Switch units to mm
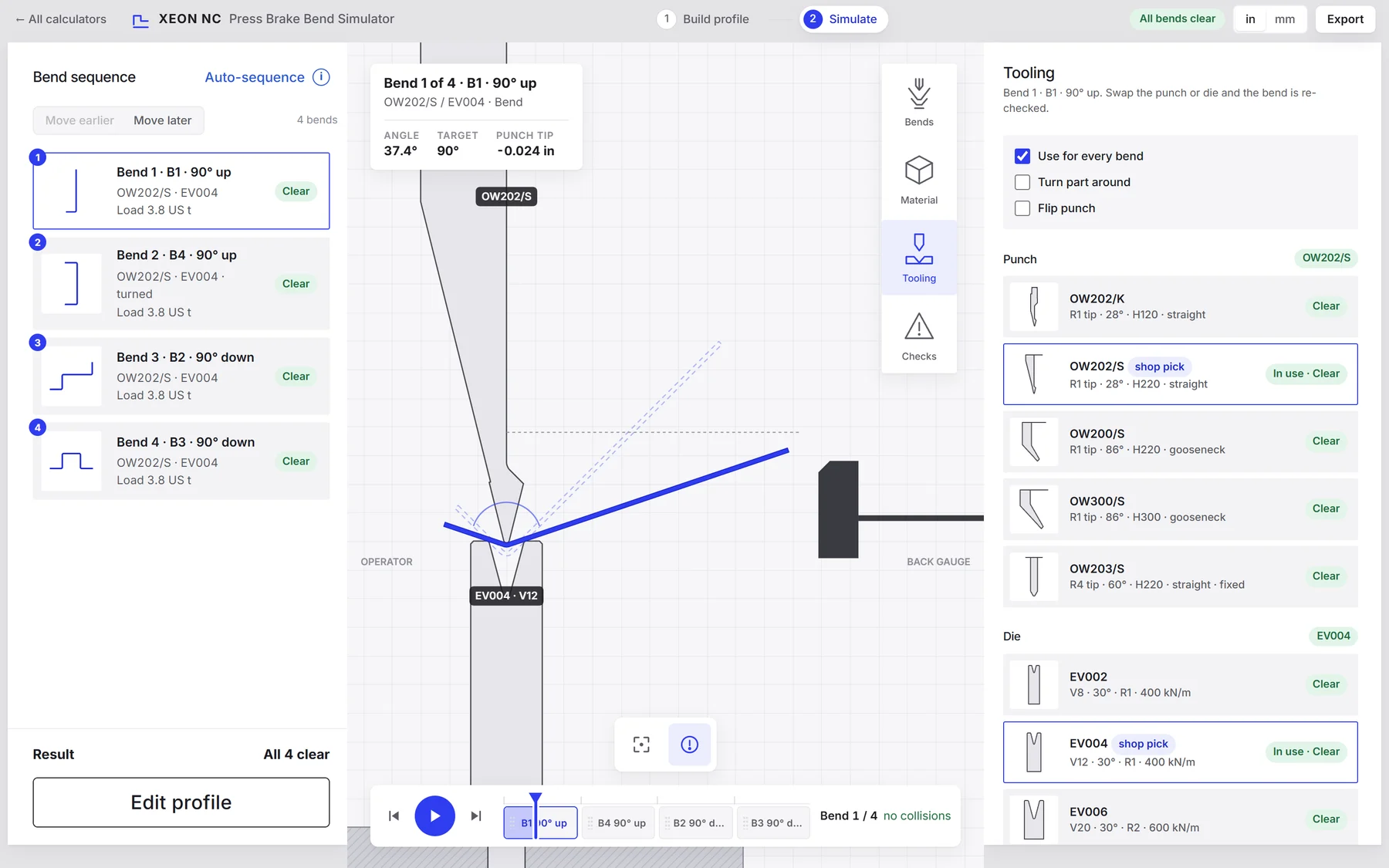The image size is (1389, 868). tap(1285, 19)
